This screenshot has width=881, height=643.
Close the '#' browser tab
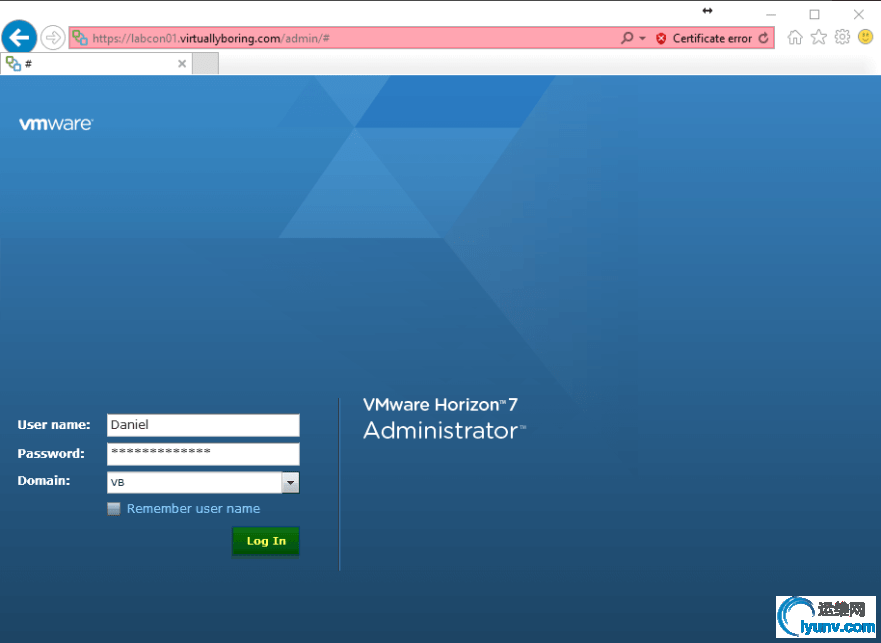tap(181, 64)
